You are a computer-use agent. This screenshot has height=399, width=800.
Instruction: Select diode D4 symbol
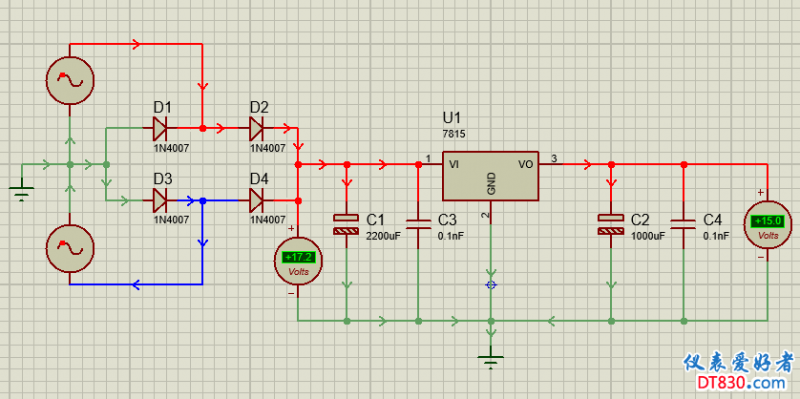[256, 201]
